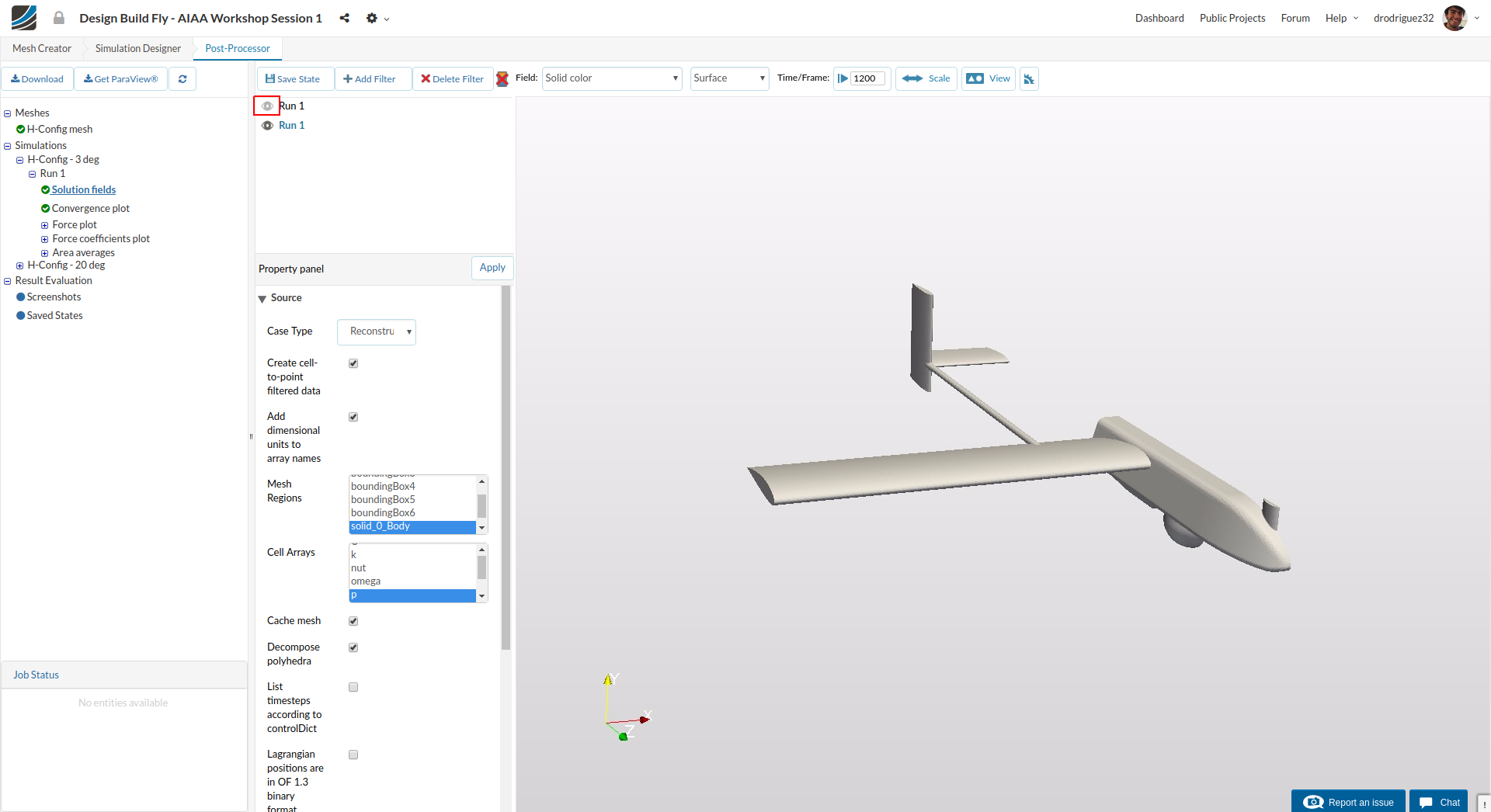Switch to the Simulation Designer tab
The image size is (1491, 812).
pyautogui.click(x=137, y=48)
